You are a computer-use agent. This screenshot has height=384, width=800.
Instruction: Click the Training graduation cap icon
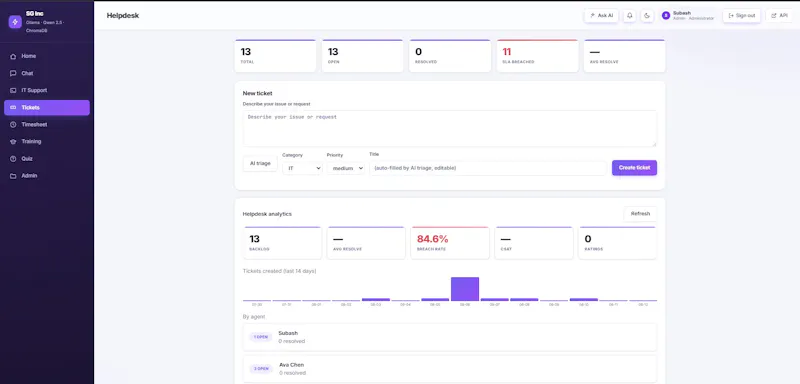(x=13, y=142)
